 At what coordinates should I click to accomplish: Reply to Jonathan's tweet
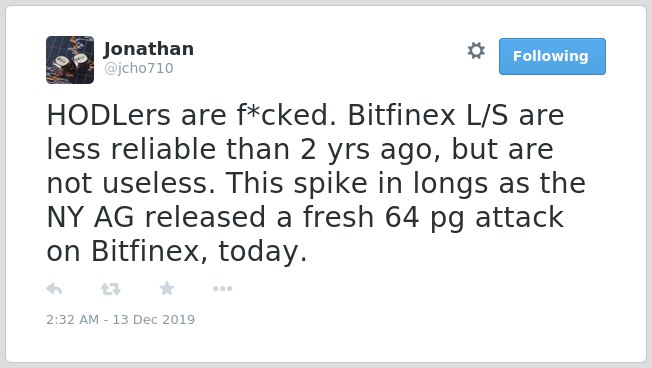pos(54,288)
